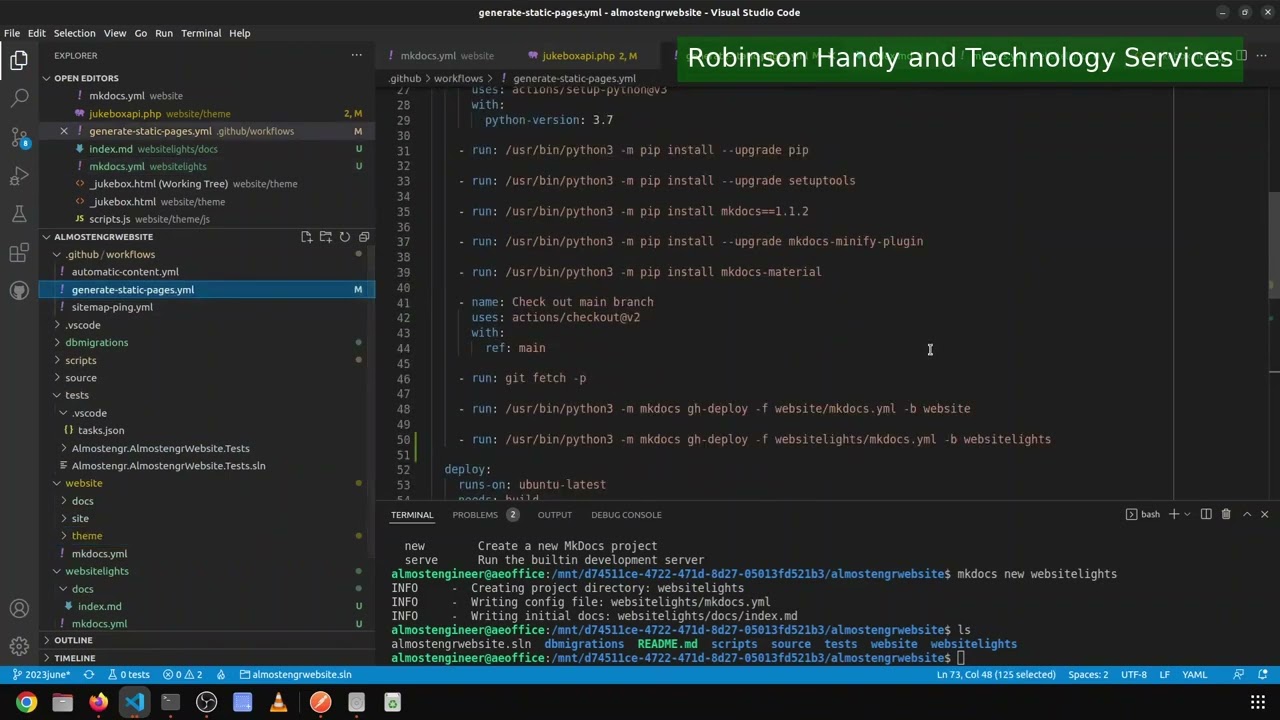Open the Run menu
Screen dimensions: 1280x720
coord(164,33)
